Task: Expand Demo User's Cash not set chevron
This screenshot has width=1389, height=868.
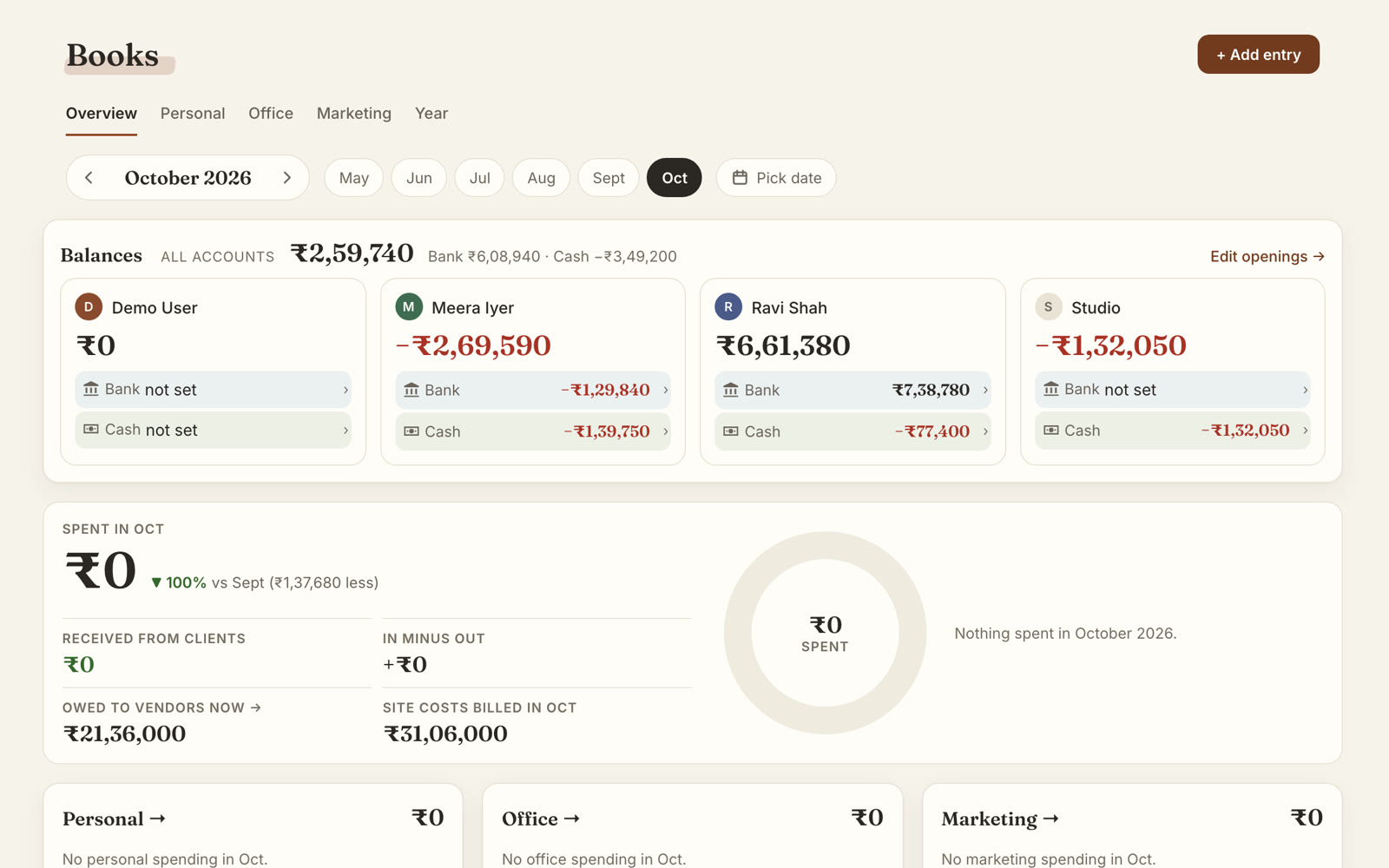Action: tap(346, 431)
